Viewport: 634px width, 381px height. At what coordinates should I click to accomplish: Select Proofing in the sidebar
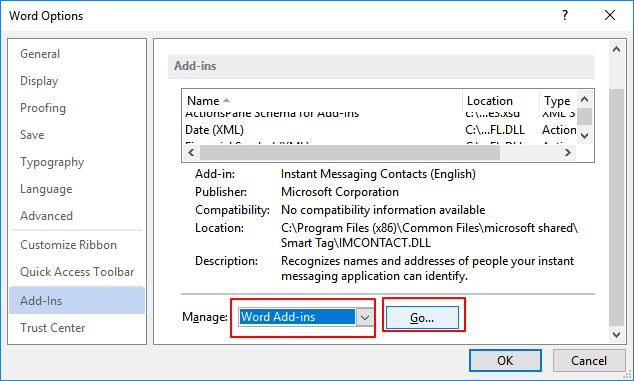77,108
